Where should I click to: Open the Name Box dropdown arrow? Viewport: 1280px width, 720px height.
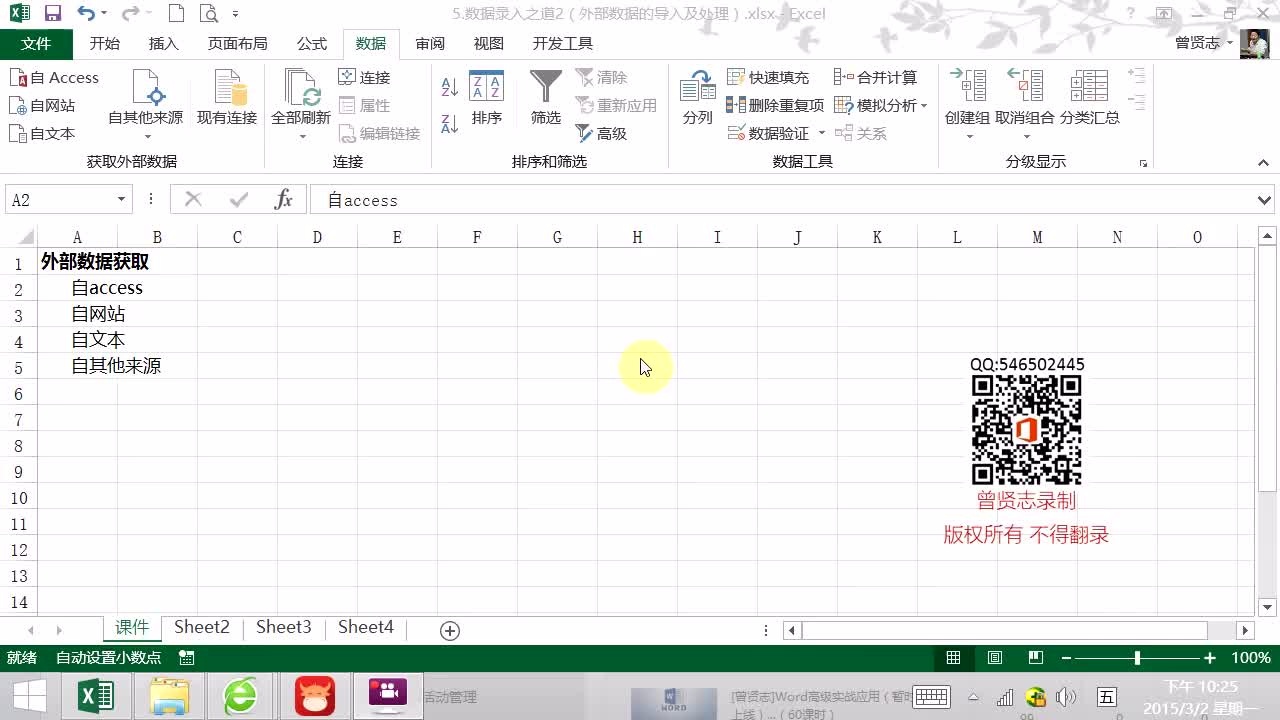click(x=121, y=200)
